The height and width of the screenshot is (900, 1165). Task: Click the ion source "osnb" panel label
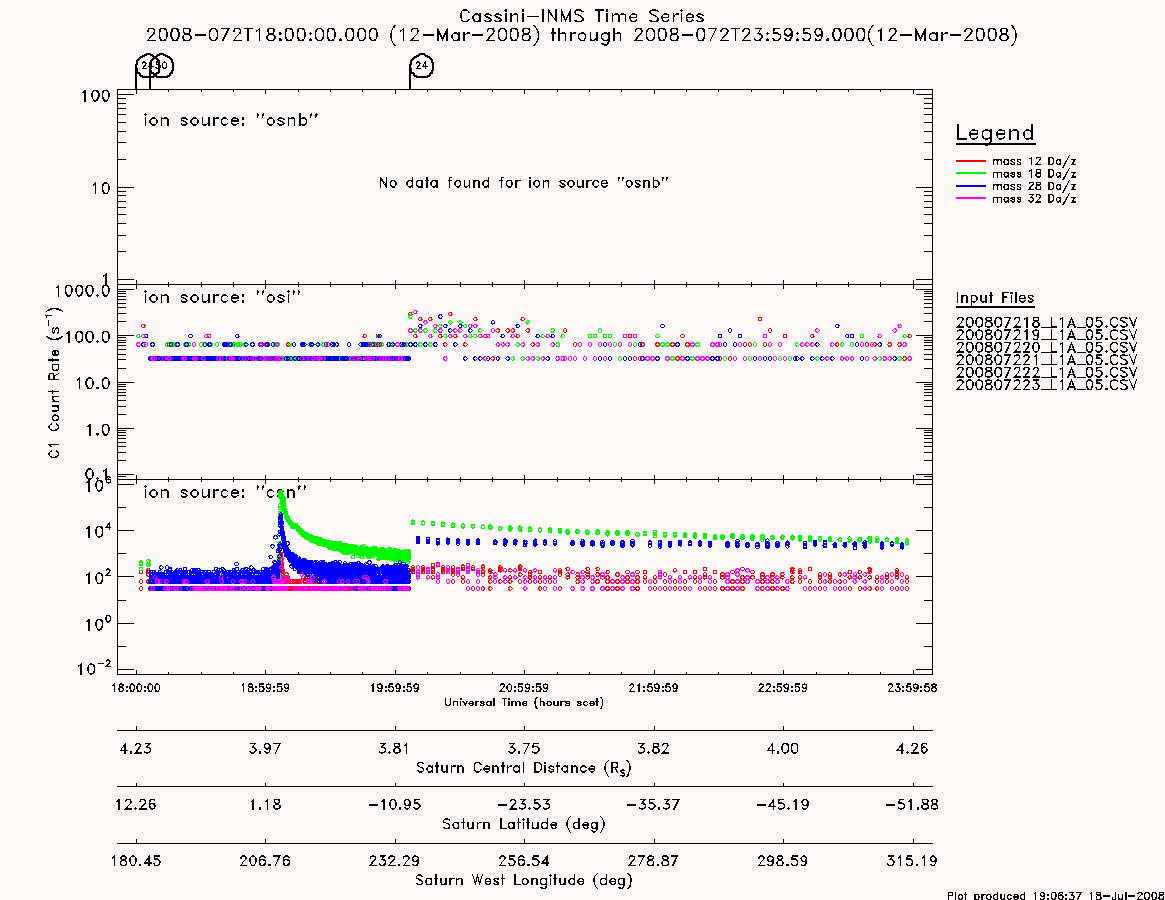[x=231, y=120]
